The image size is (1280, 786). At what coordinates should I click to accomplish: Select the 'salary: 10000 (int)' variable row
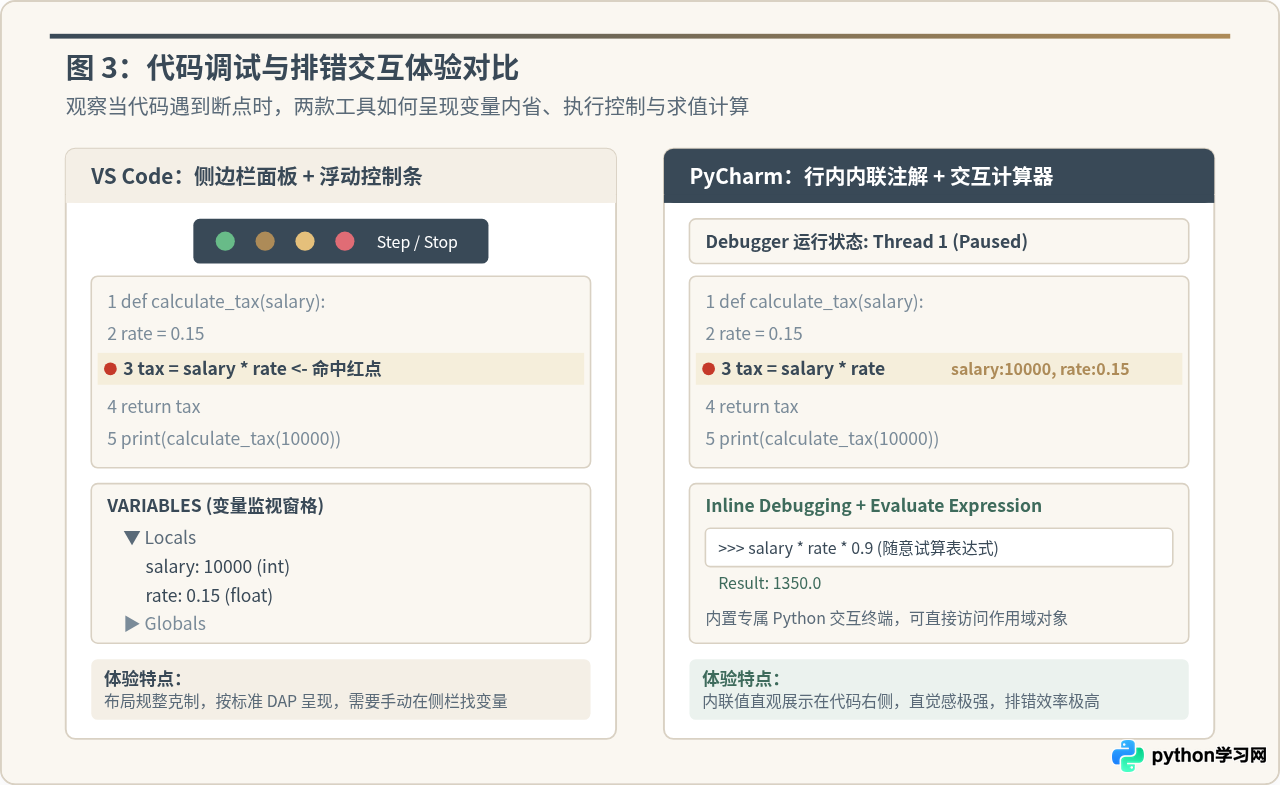pos(217,566)
